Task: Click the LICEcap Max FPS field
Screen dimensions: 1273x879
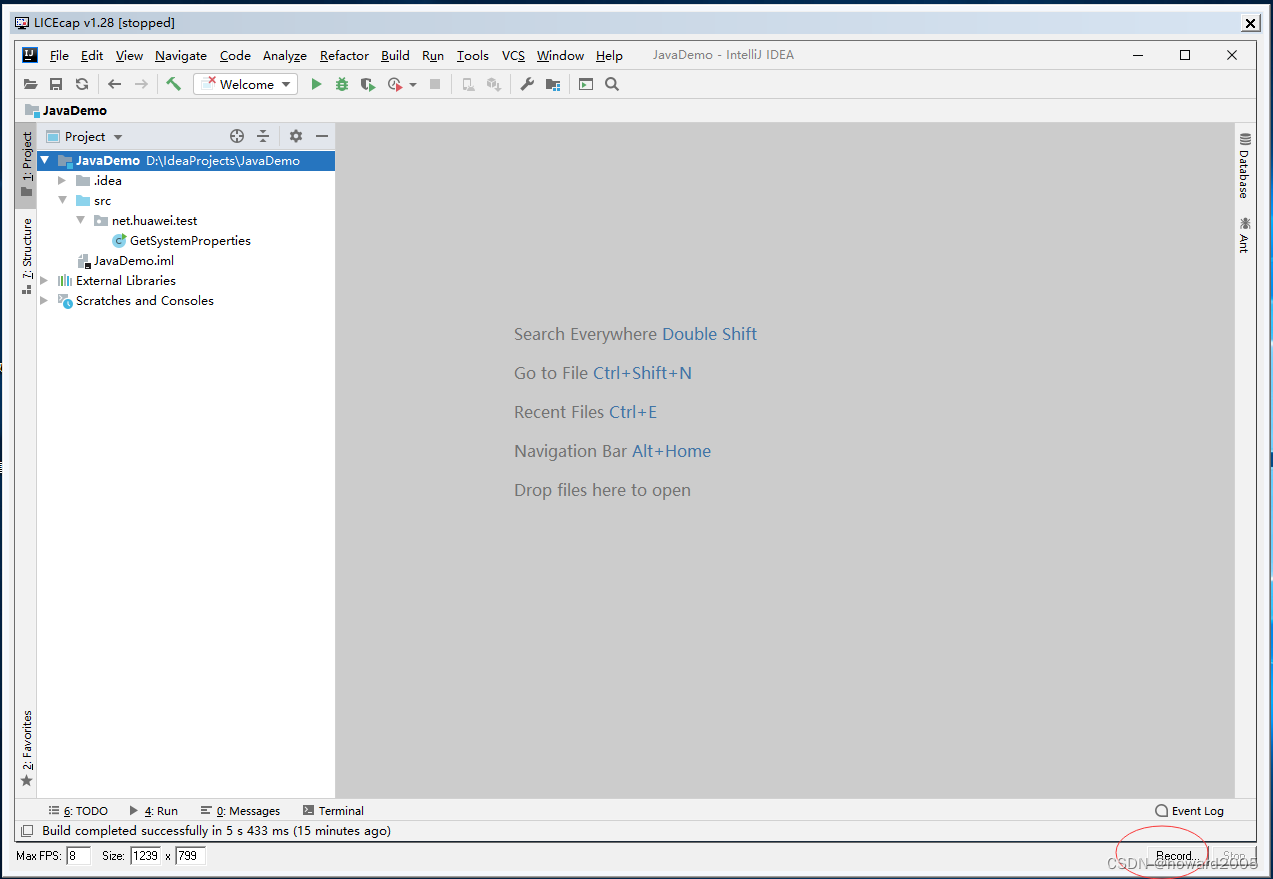Action: click(x=78, y=856)
